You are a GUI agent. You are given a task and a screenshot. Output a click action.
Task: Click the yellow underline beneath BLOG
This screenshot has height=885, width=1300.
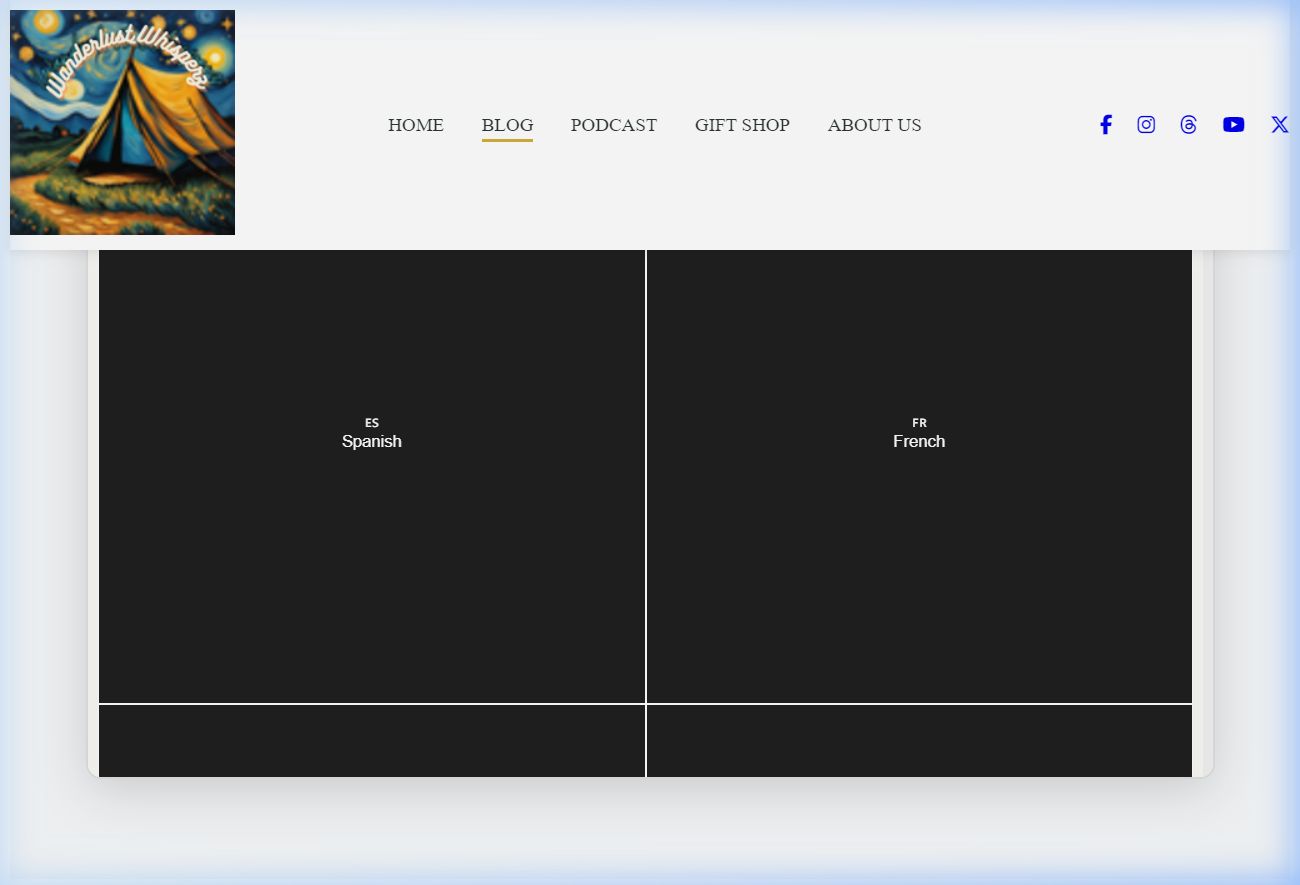[x=507, y=140]
